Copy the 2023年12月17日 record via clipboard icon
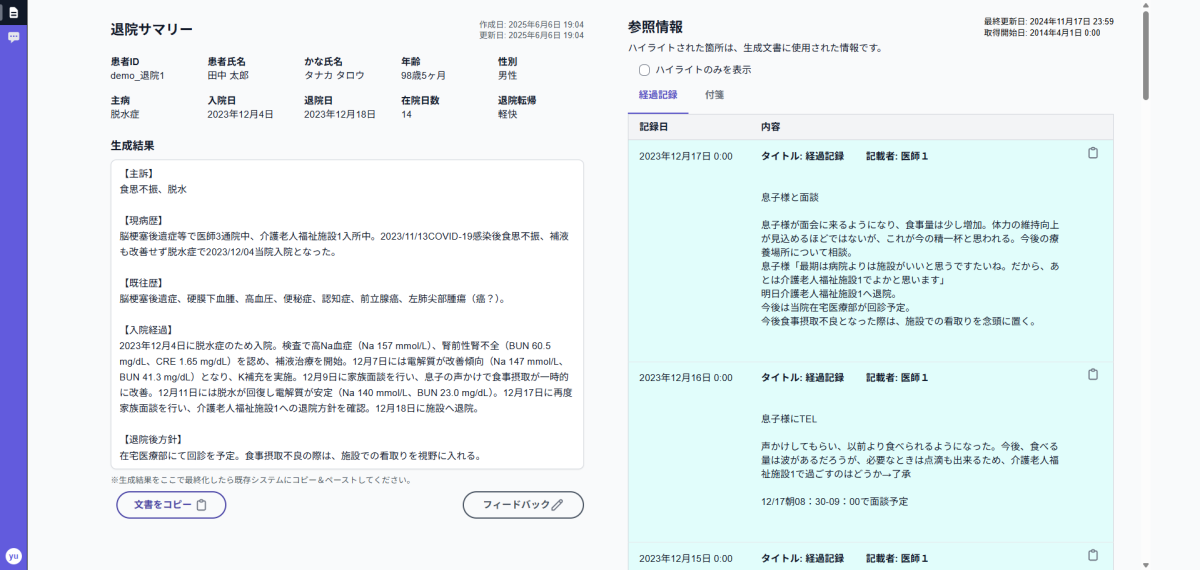 (x=1093, y=153)
